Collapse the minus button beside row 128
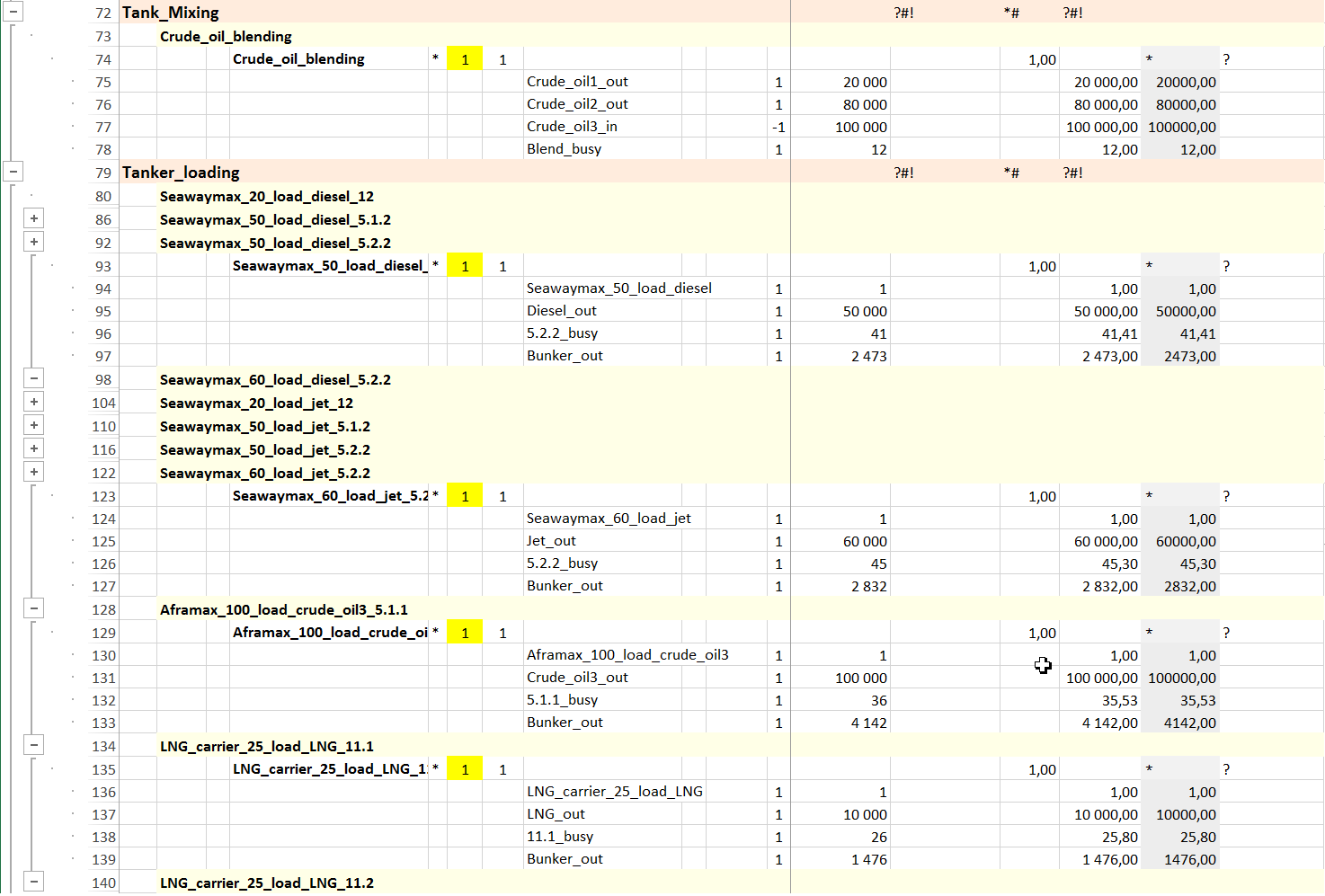Screen dimensions: 1325x896 33,608
